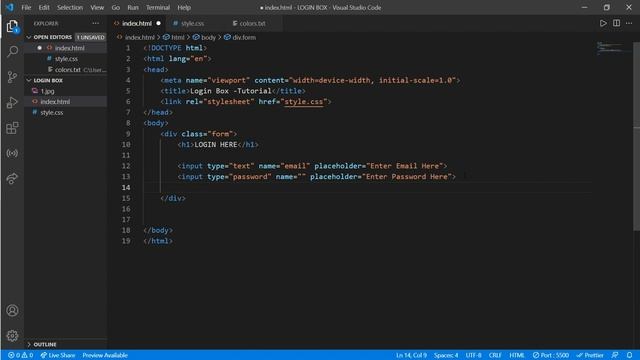
Task: Change the CRLF end of line sequence
Action: pos(495,355)
